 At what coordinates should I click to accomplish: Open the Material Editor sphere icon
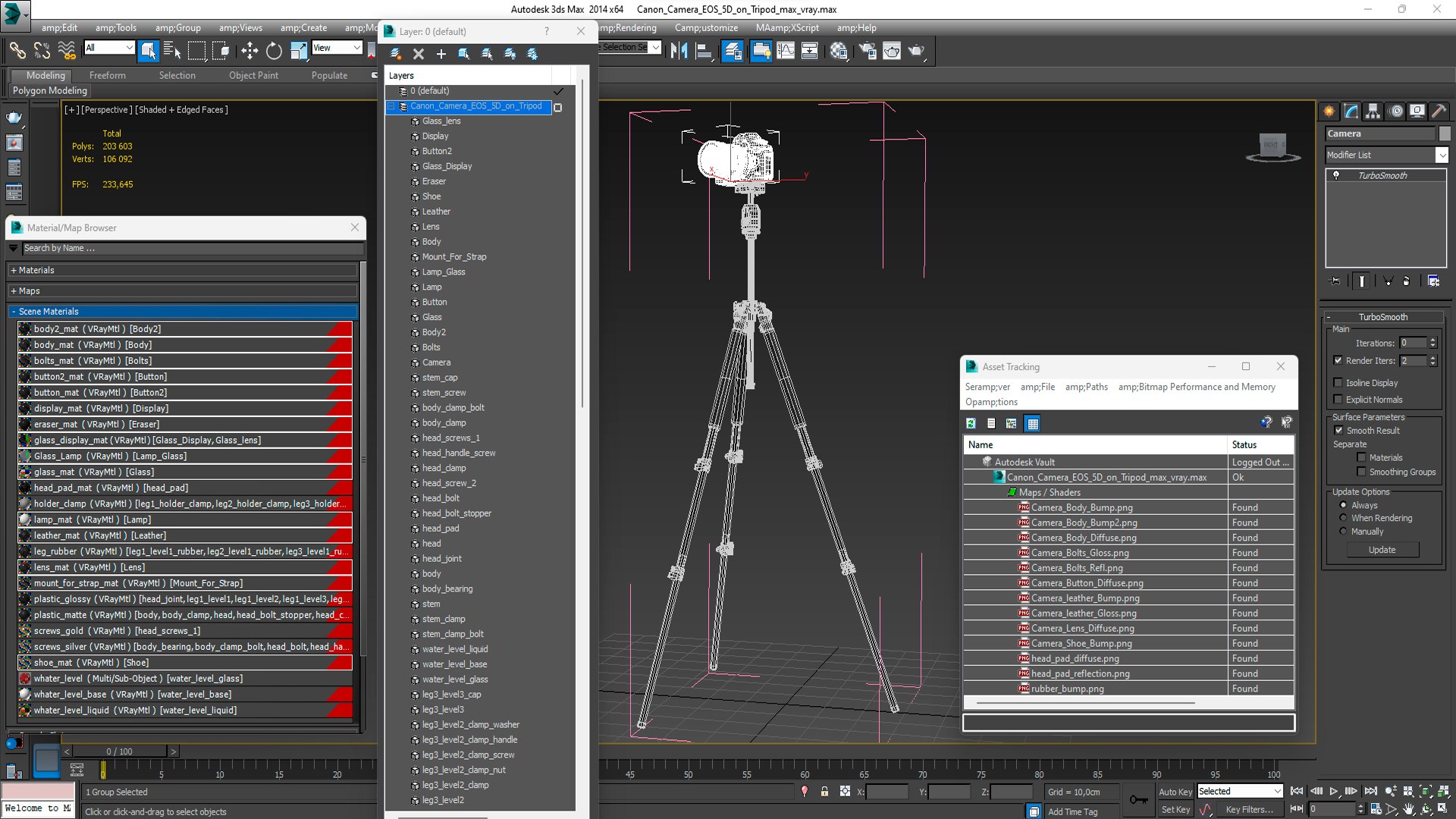click(838, 51)
